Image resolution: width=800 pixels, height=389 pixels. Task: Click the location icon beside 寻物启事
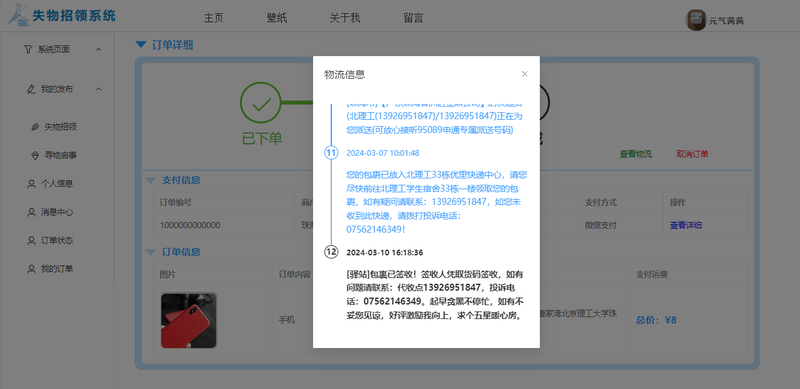(x=35, y=155)
